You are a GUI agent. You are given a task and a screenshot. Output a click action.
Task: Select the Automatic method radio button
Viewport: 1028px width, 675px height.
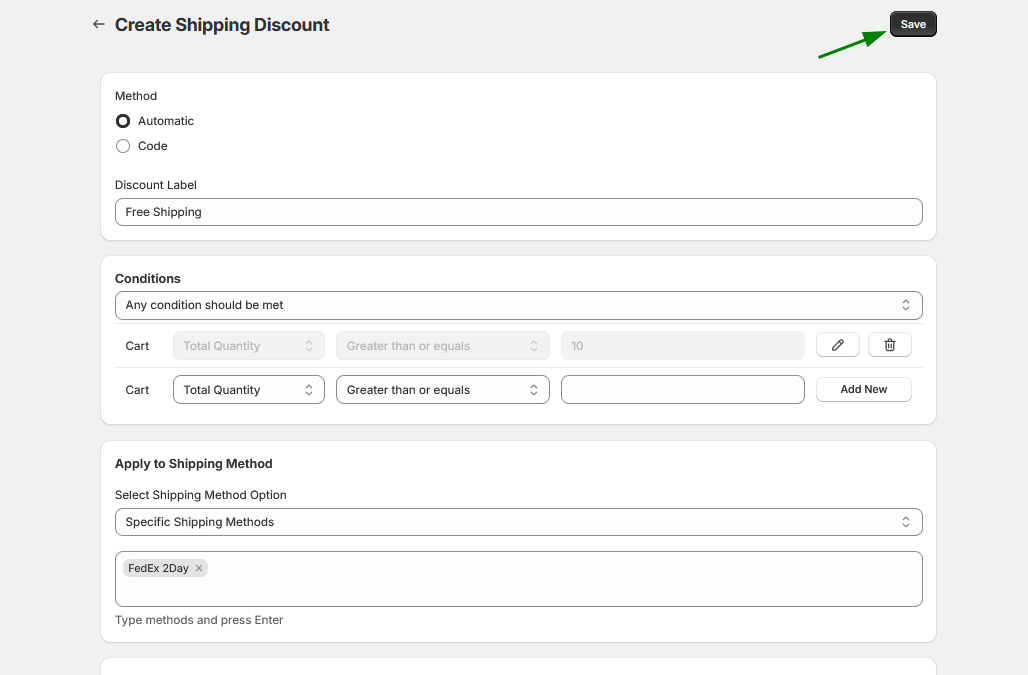tap(123, 121)
